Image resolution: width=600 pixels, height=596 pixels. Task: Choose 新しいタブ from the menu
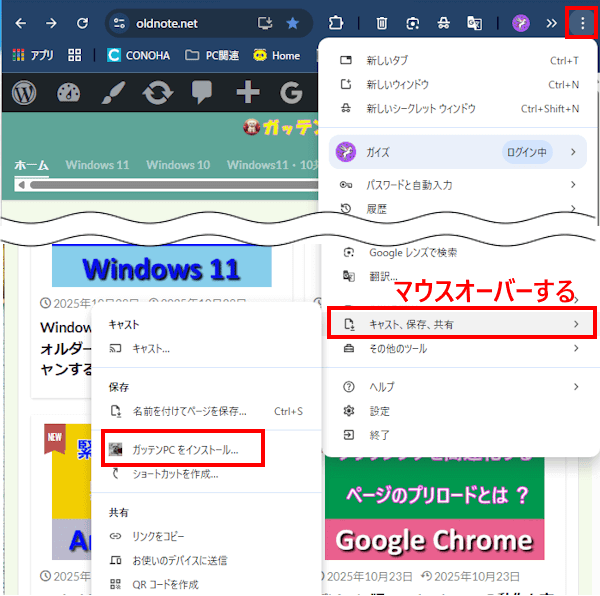point(458,60)
